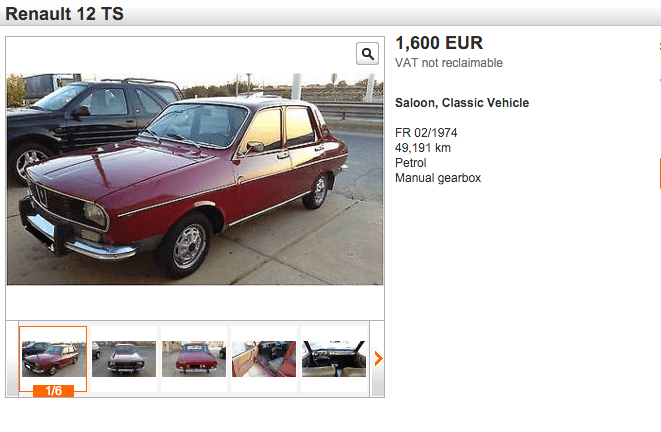
Task: Click the orange 1/6 photo counter badge
Action: click(x=54, y=391)
